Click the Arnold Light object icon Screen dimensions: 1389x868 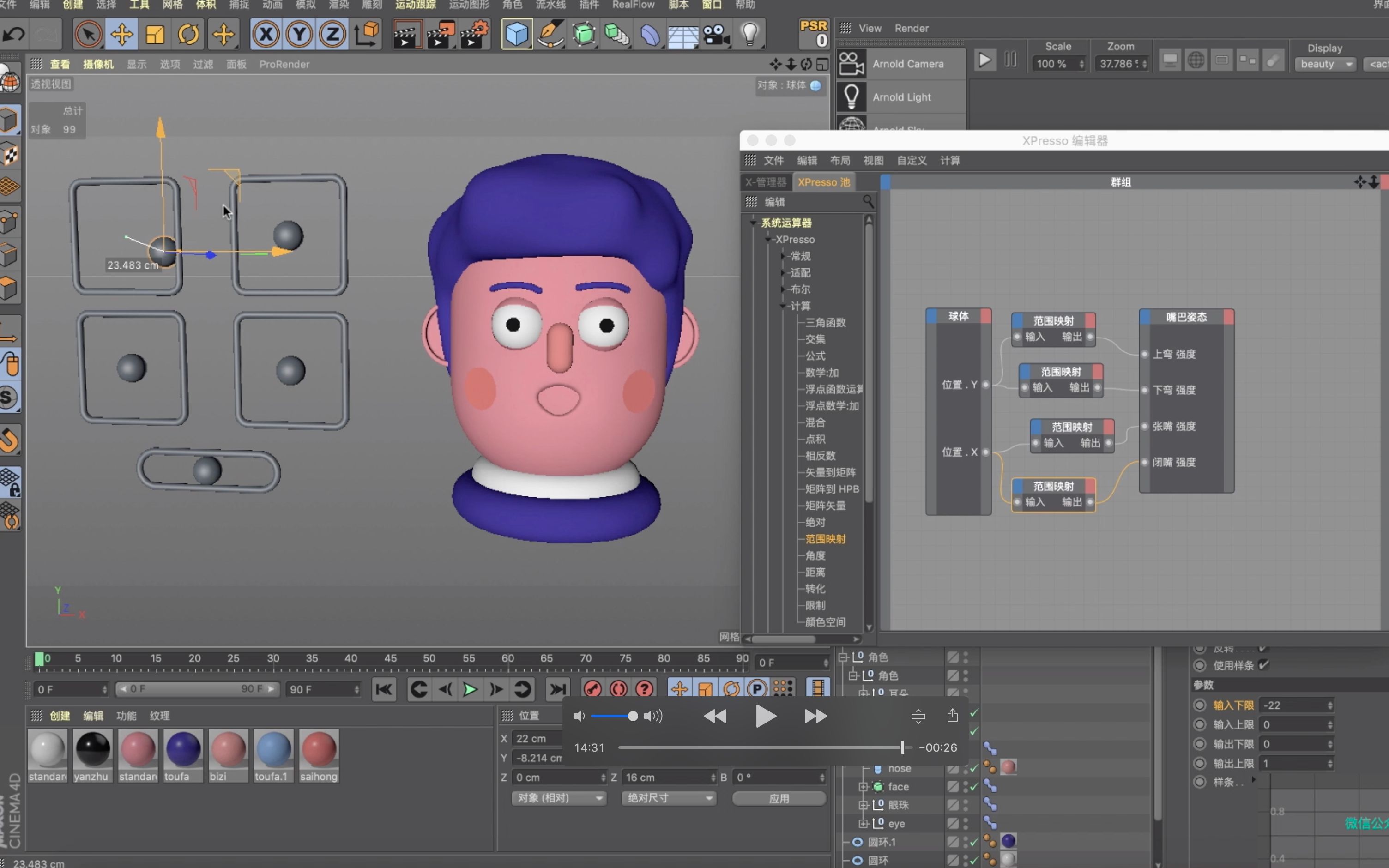tap(852, 96)
